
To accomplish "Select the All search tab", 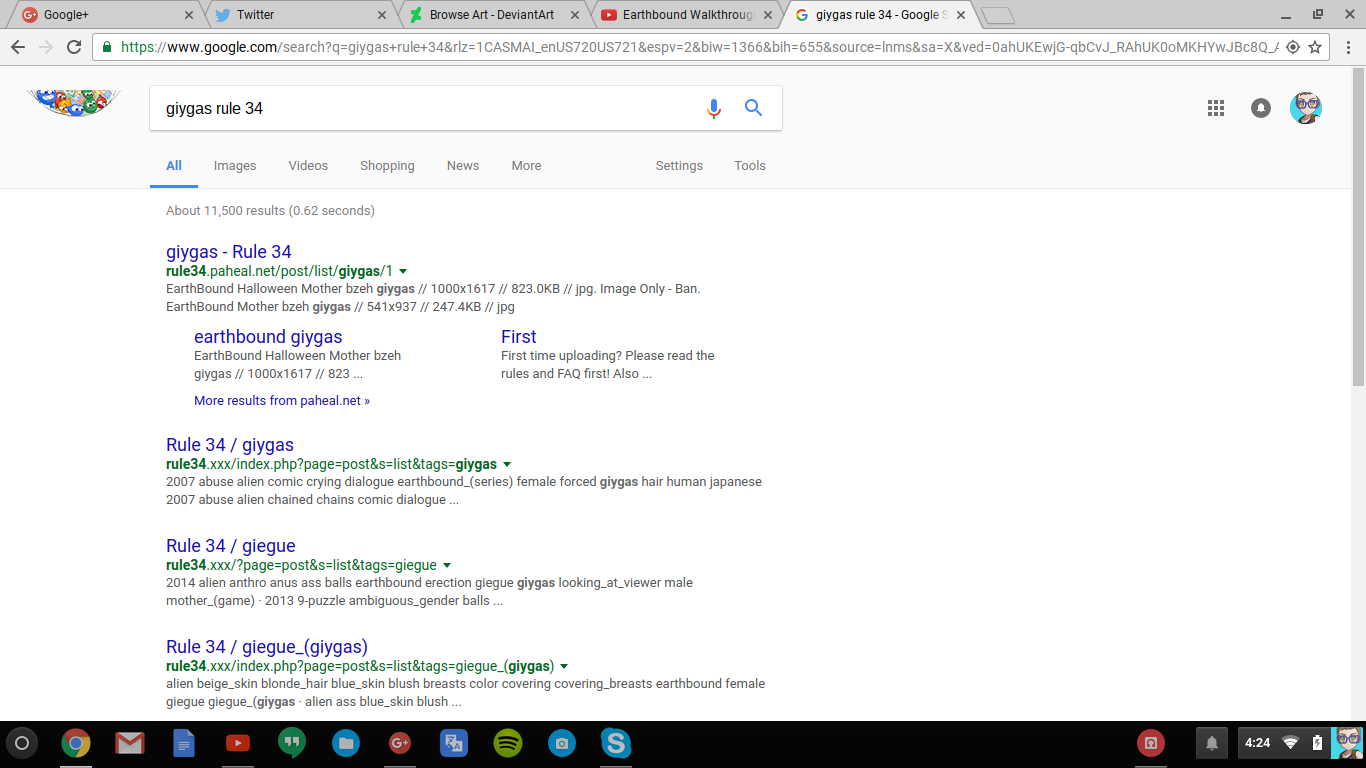I will point(174,166).
